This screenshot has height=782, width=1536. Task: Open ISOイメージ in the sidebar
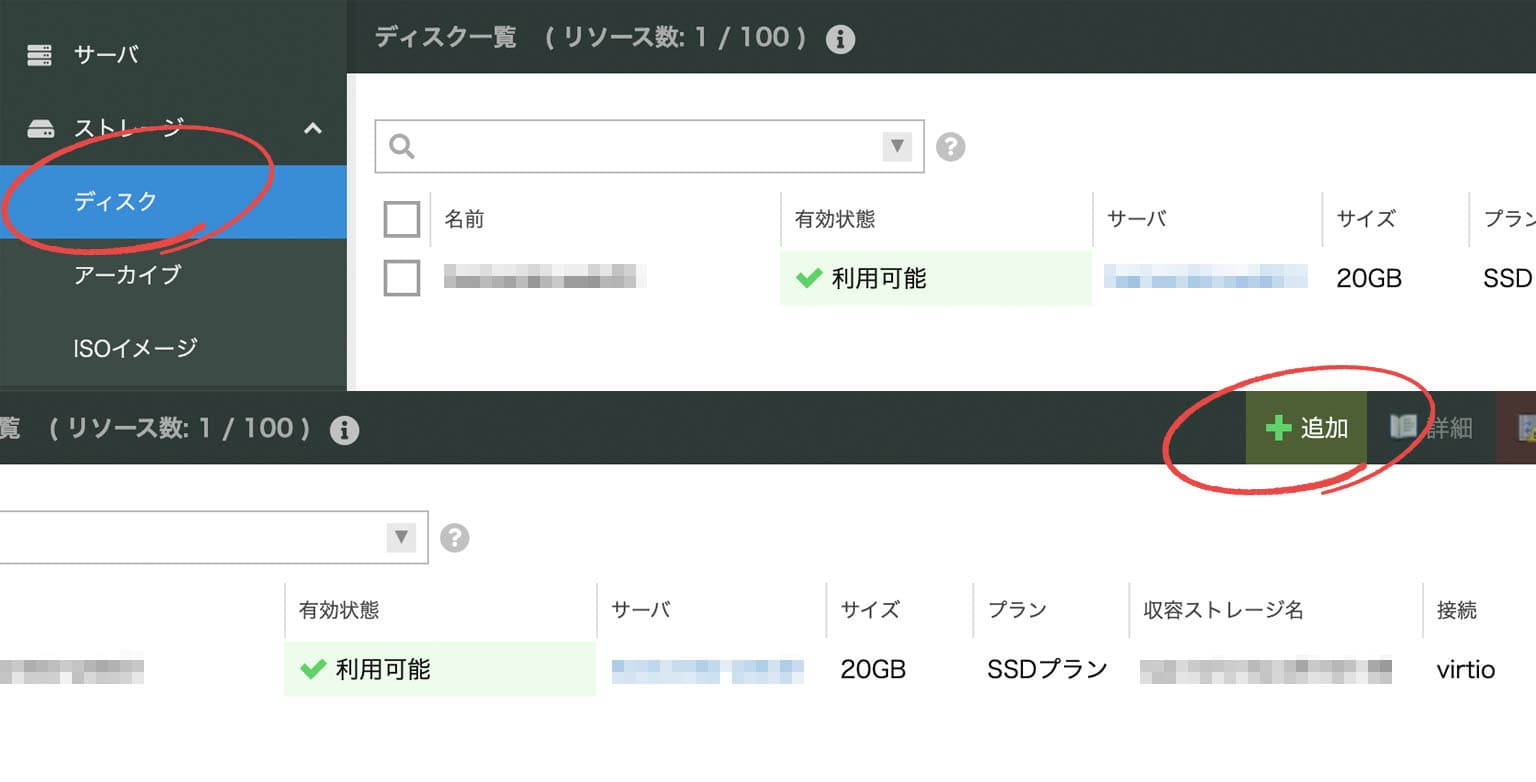pyautogui.click(x=135, y=348)
